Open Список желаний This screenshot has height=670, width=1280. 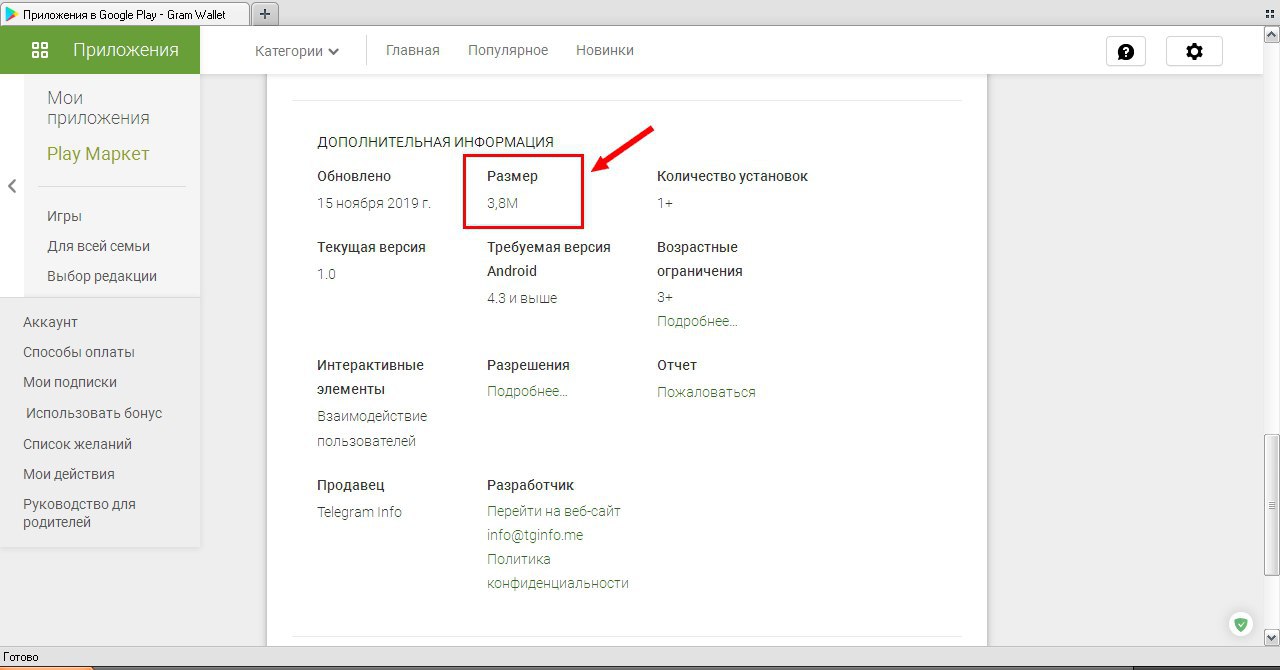[77, 444]
